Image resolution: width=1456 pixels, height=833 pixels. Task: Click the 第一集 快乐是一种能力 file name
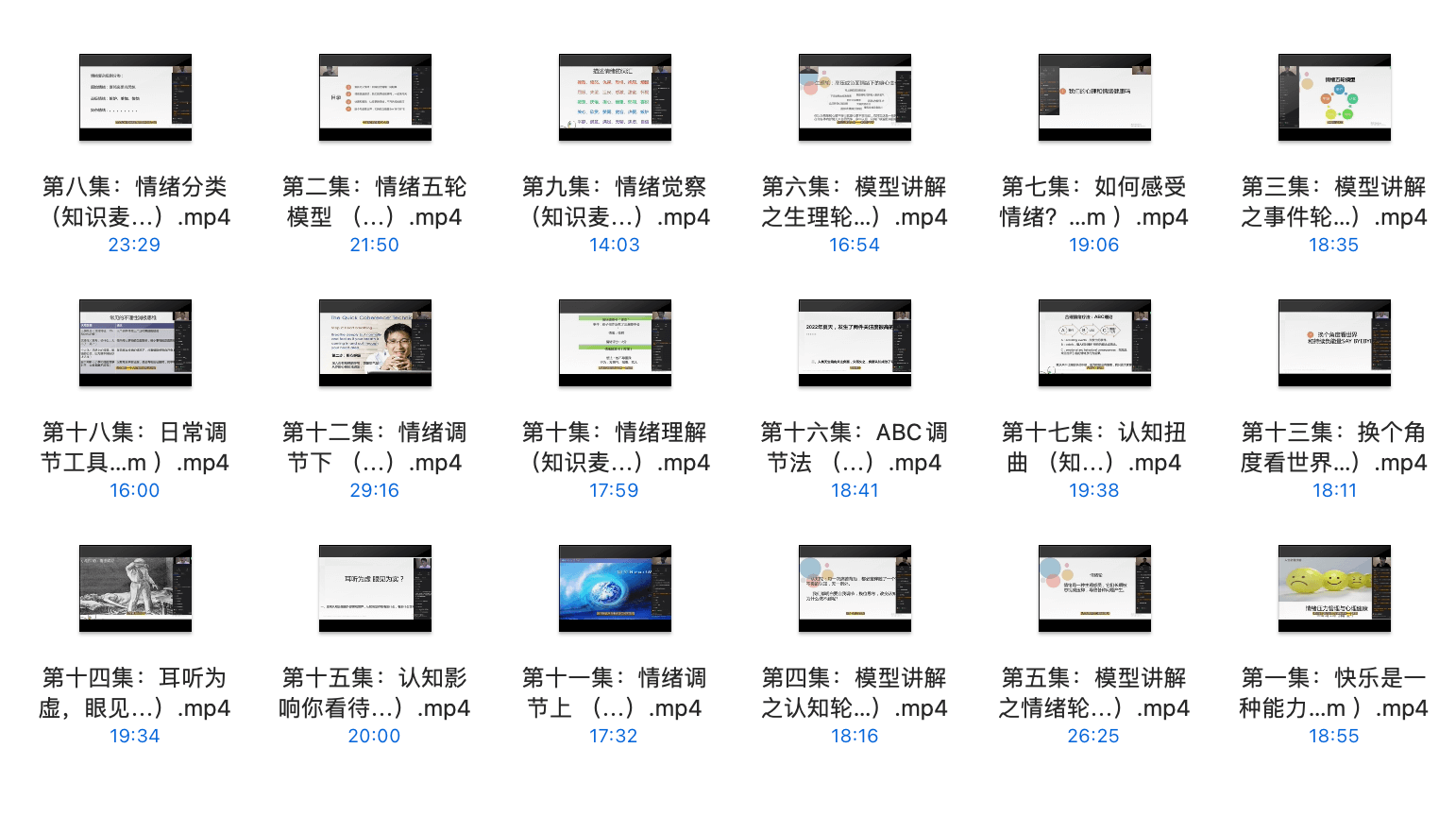[1333, 692]
